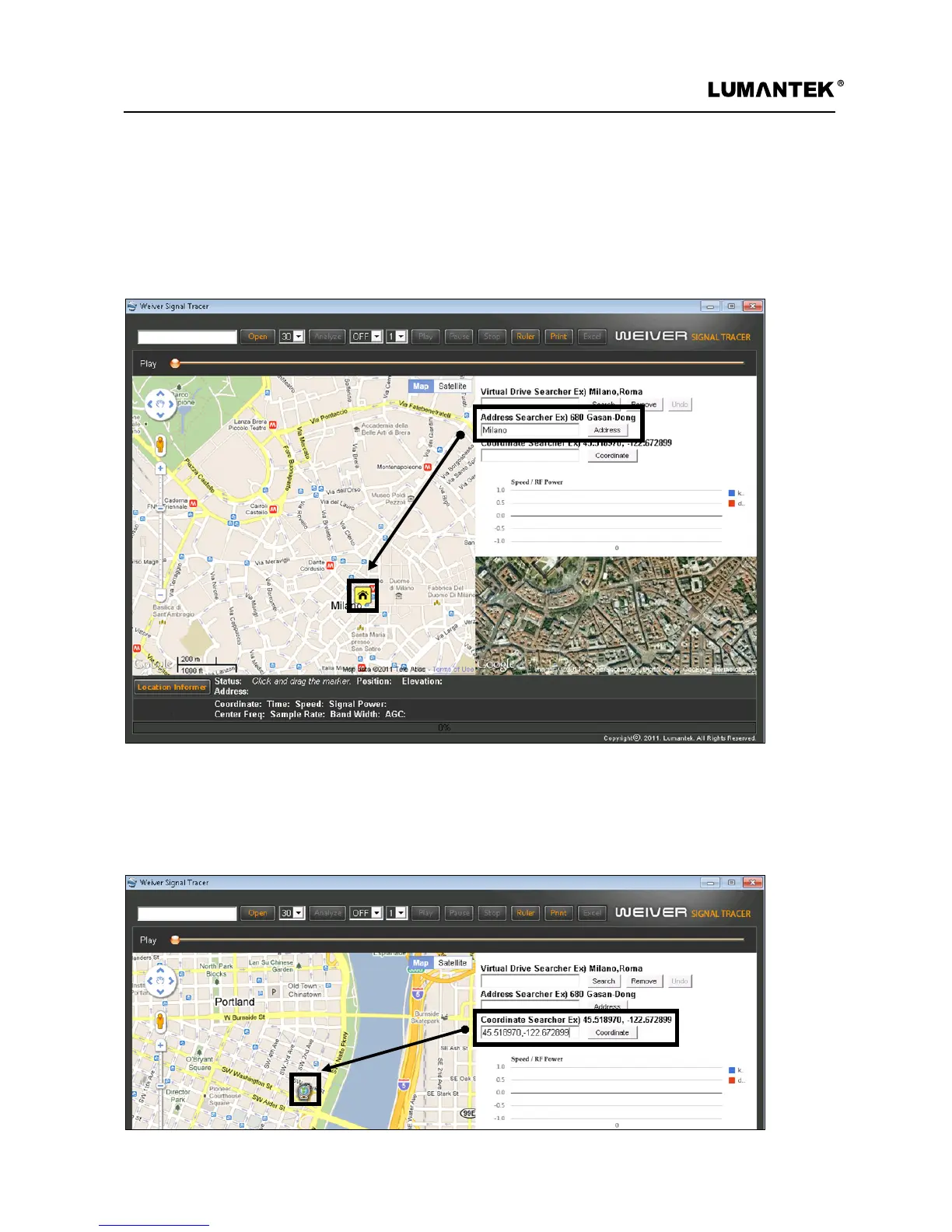The width and height of the screenshot is (952, 1232).
Task: Click the yellow home marker on Milano map
Action: click(x=362, y=596)
